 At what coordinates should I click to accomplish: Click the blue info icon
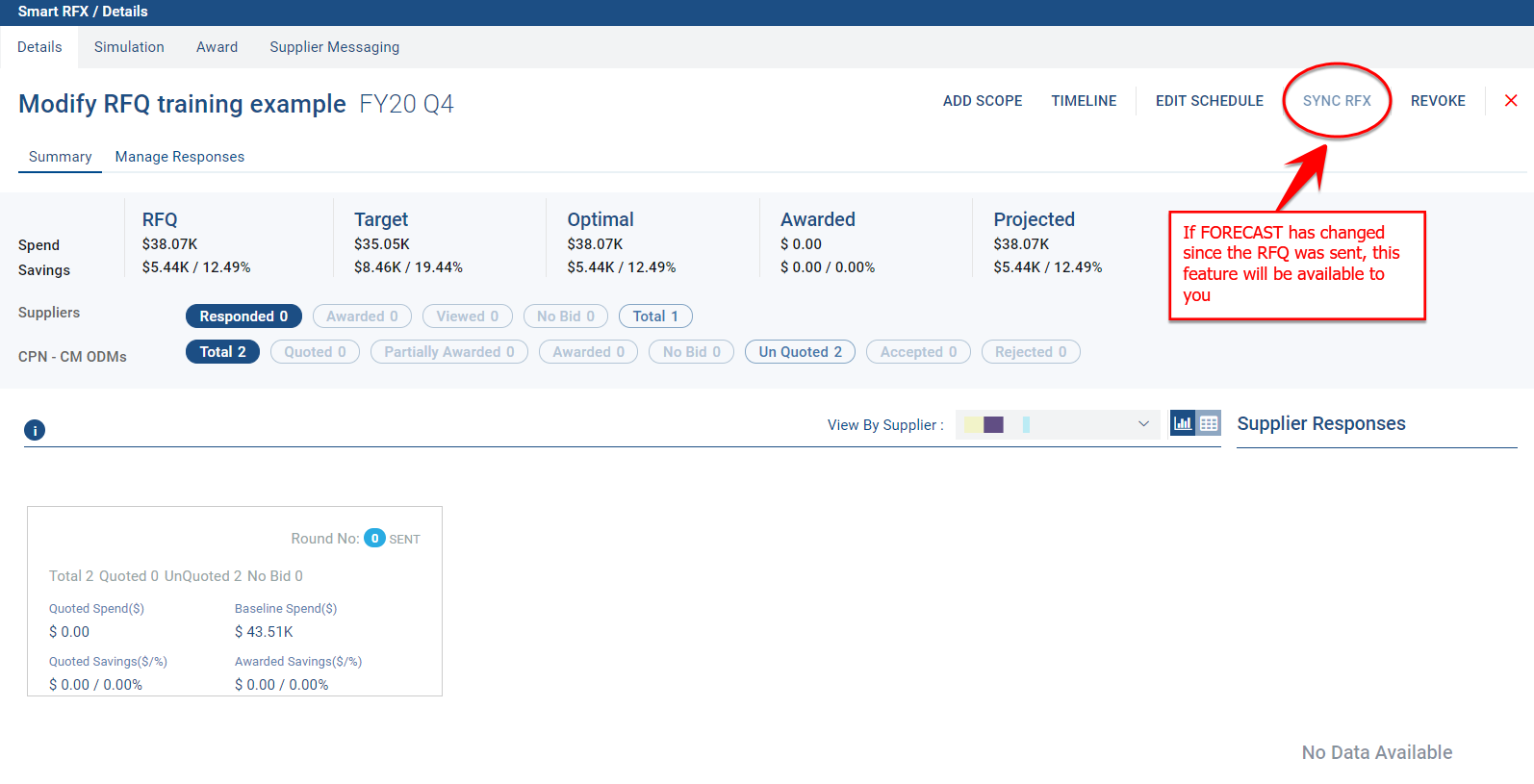pos(35,430)
